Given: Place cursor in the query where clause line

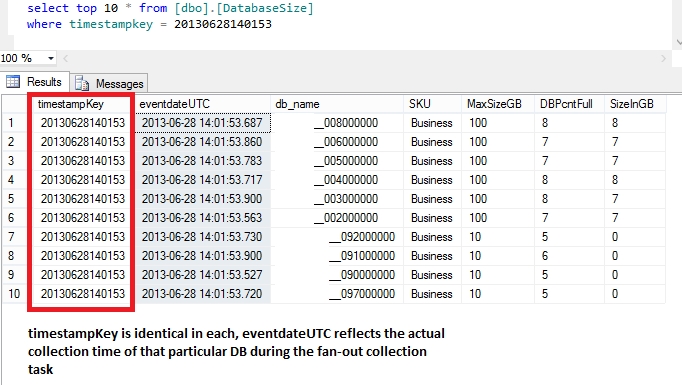Looking at the screenshot, I should point(149,24).
